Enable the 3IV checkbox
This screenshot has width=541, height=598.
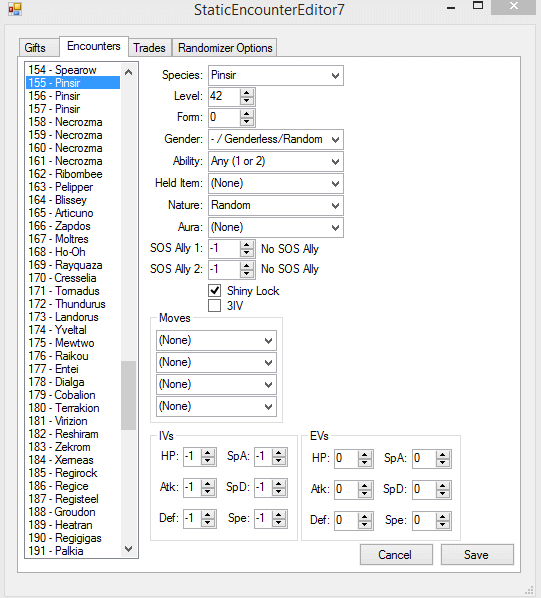point(215,305)
